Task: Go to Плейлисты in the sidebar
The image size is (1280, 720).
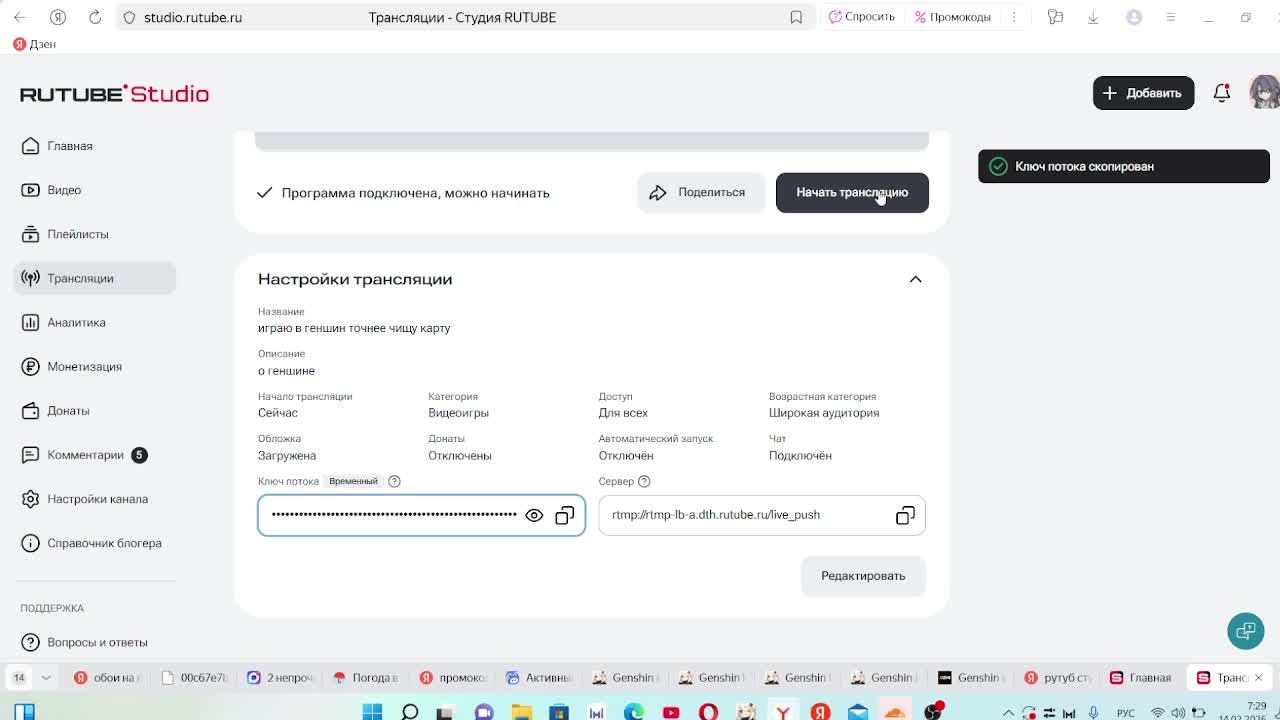Action: point(95,234)
